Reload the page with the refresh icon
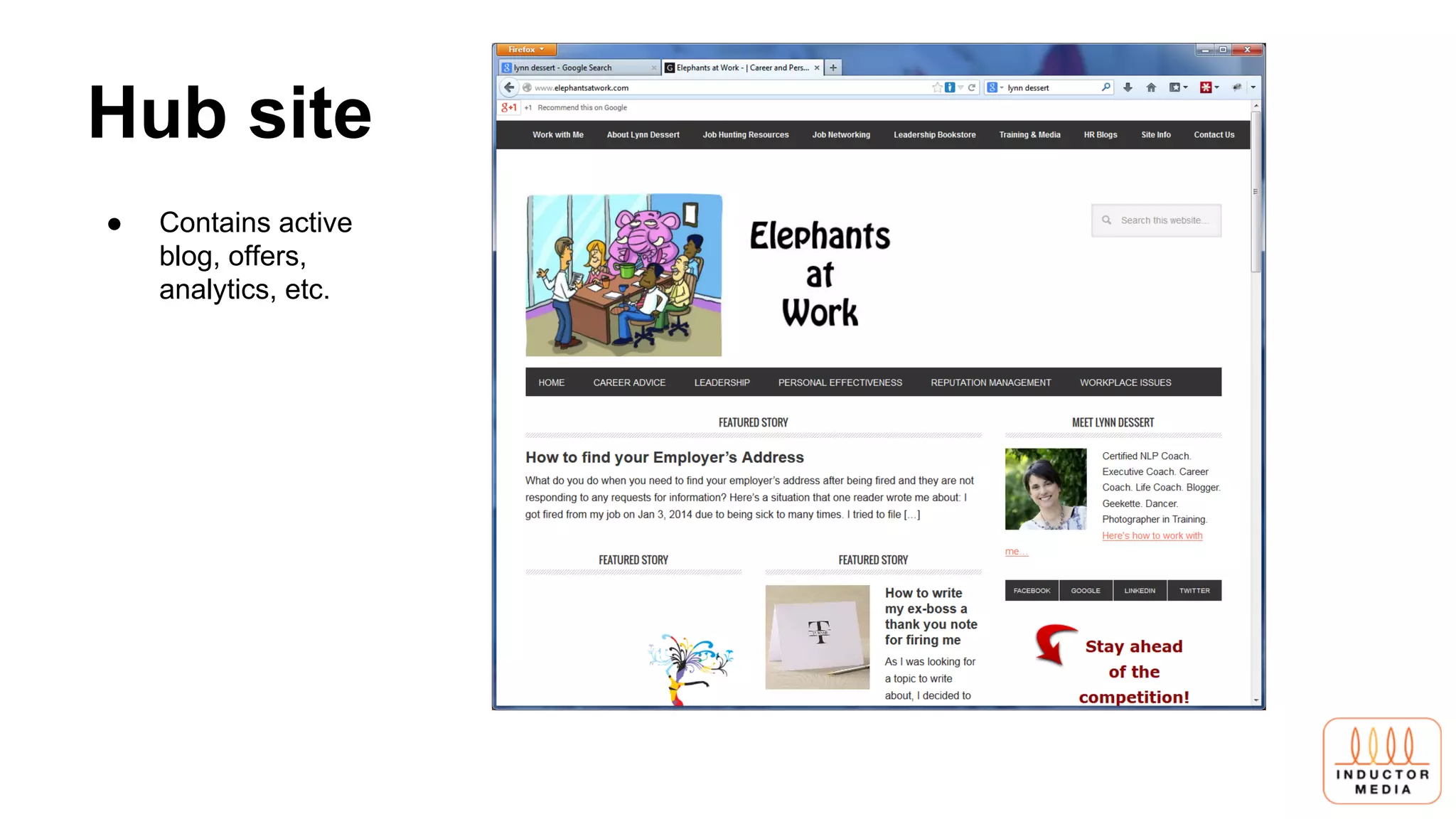1456x819 pixels. [971, 87]
